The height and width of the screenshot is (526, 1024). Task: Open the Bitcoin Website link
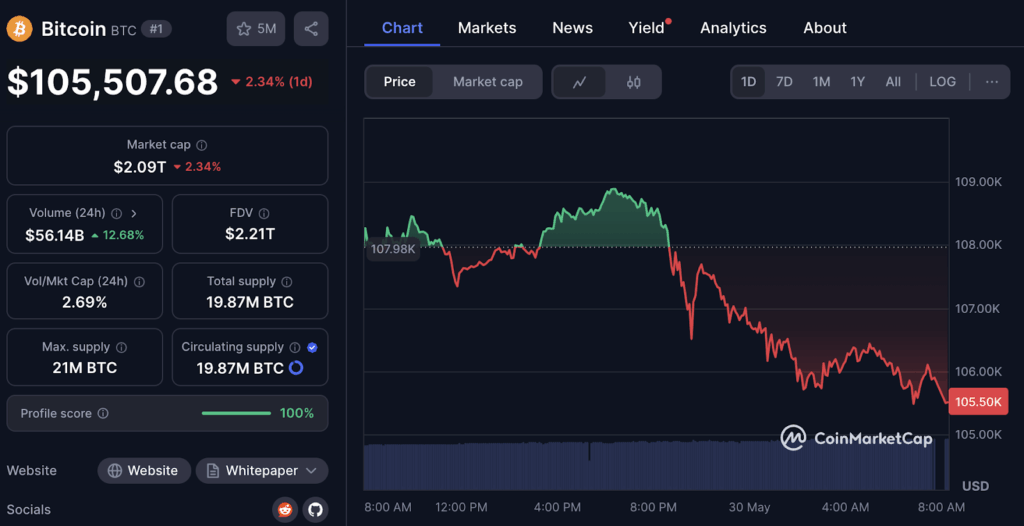click(x=144, y=471)
